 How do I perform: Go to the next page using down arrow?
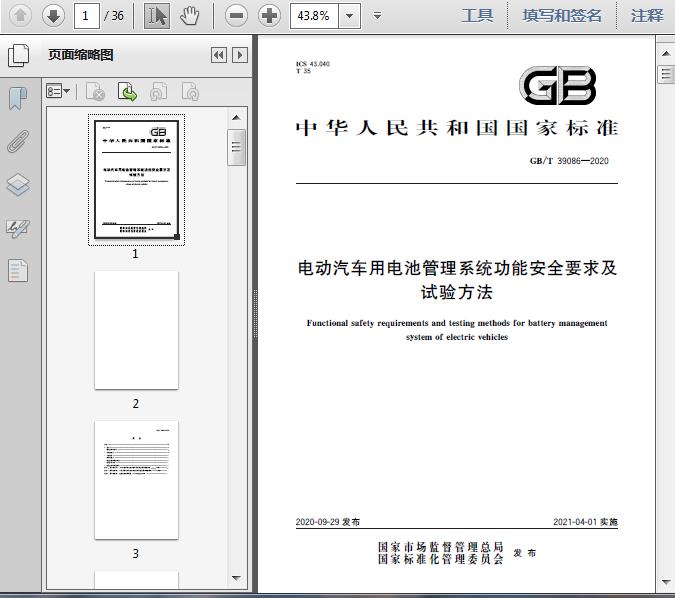[x=53, y=15]
